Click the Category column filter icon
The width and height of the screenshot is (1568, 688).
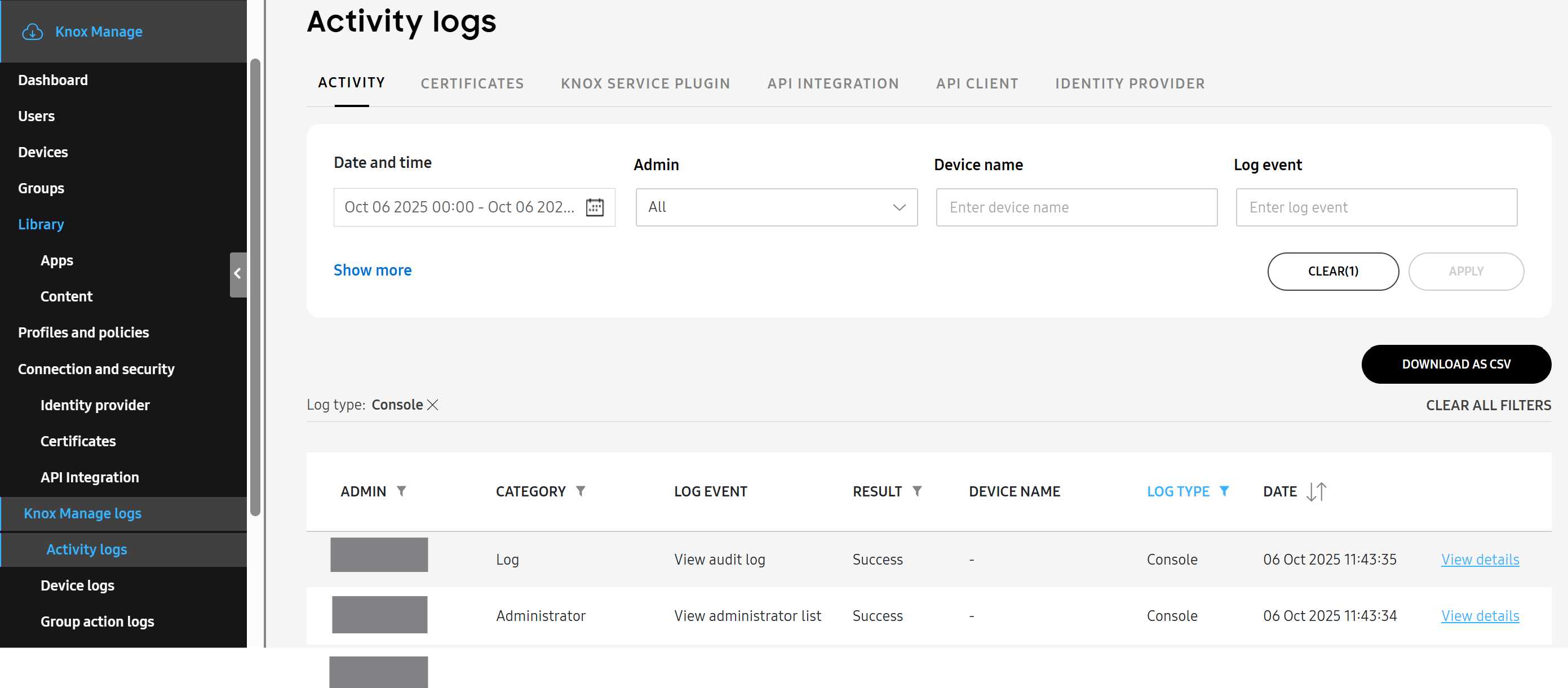582,491
